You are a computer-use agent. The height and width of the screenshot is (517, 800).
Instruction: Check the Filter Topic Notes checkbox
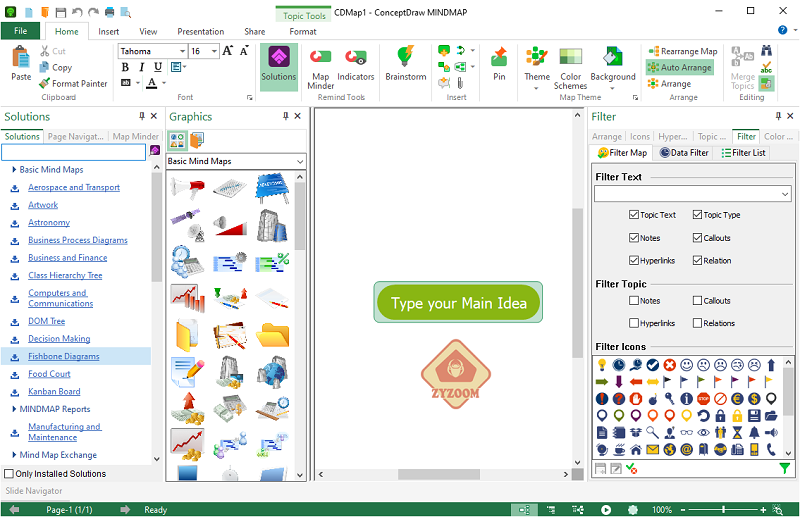point(634,301)
